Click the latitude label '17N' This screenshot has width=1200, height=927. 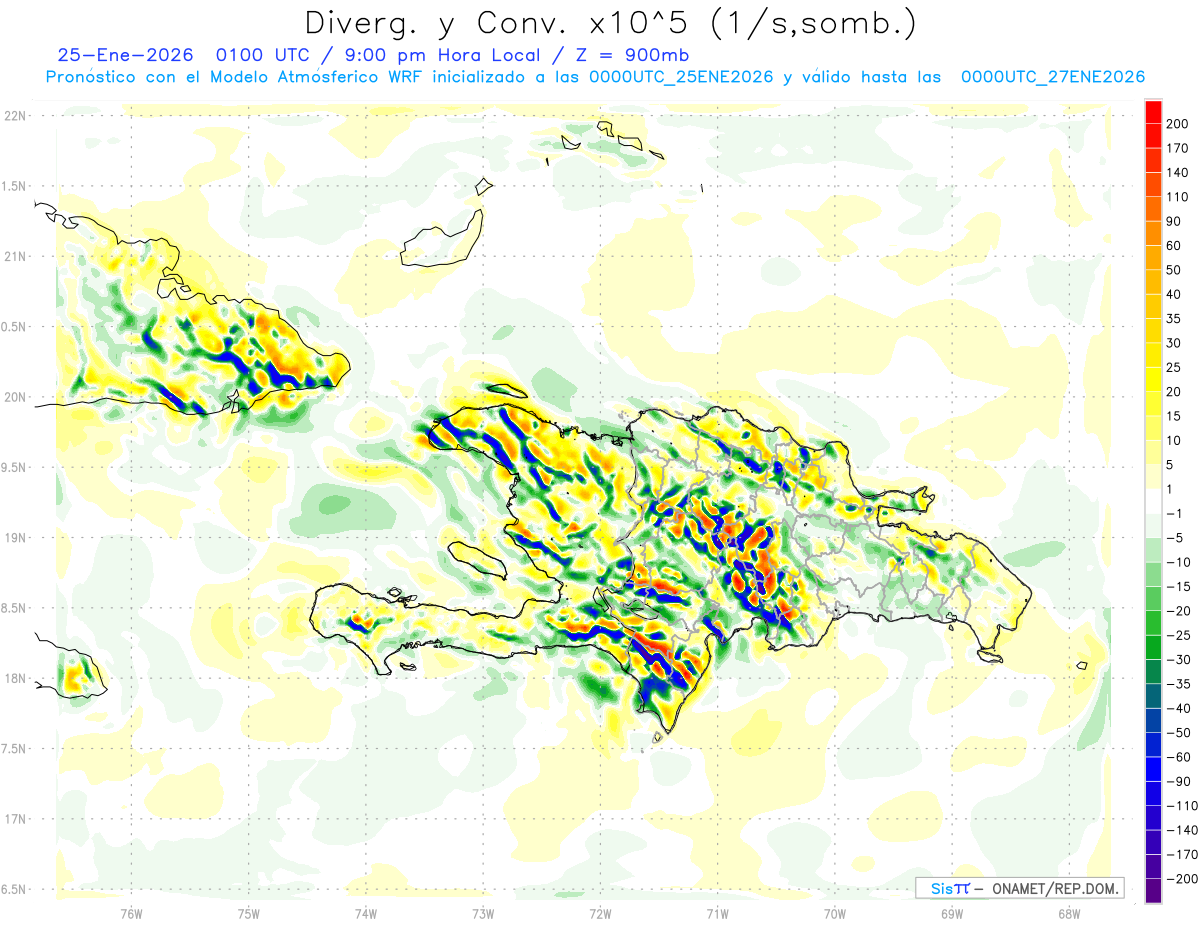coord(14,819)
